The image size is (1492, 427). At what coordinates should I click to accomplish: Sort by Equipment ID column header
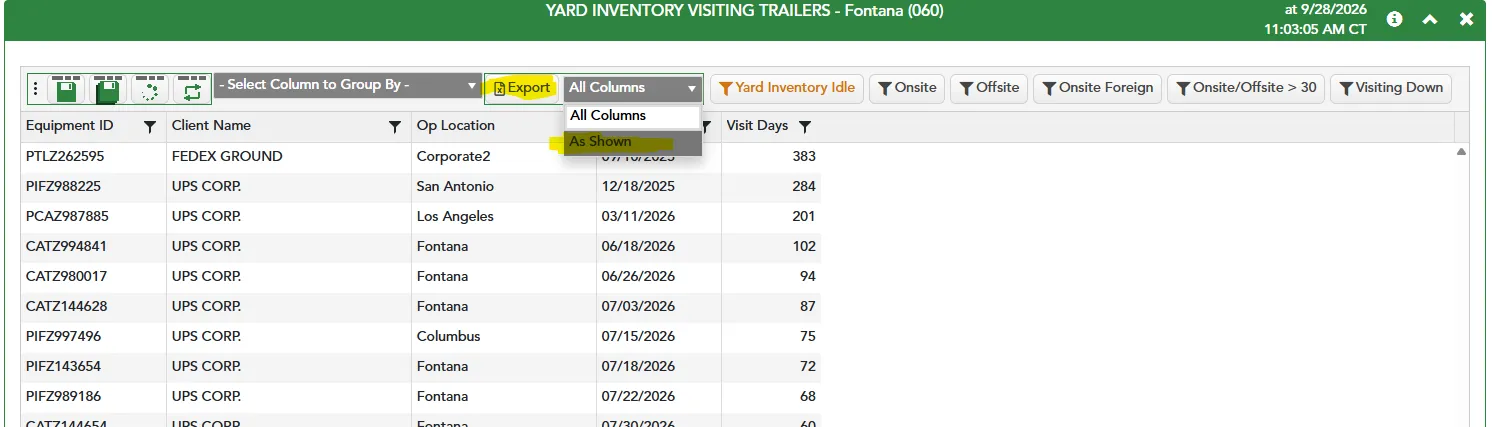pyautogui.click(x=70, y=126)
